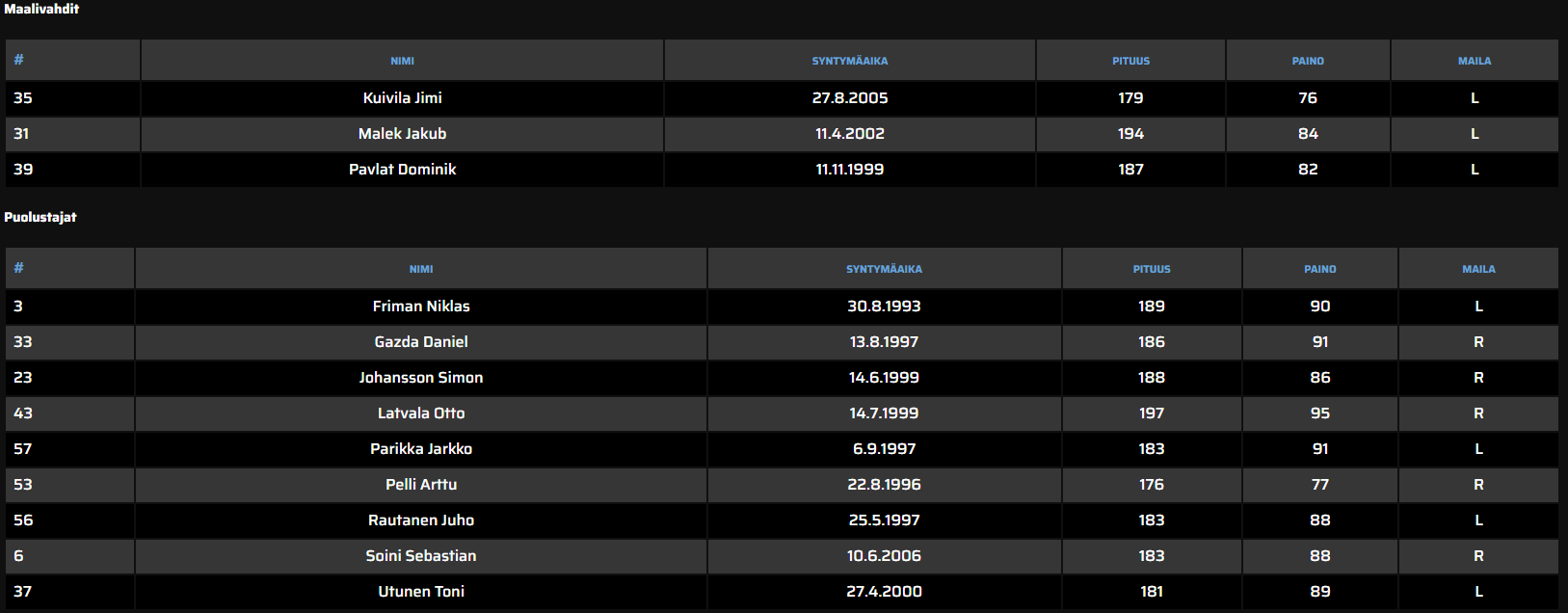Select Pavlat Dominik's name
Image resolution: width=1568 pixels, height=613 pixels.
402,170
